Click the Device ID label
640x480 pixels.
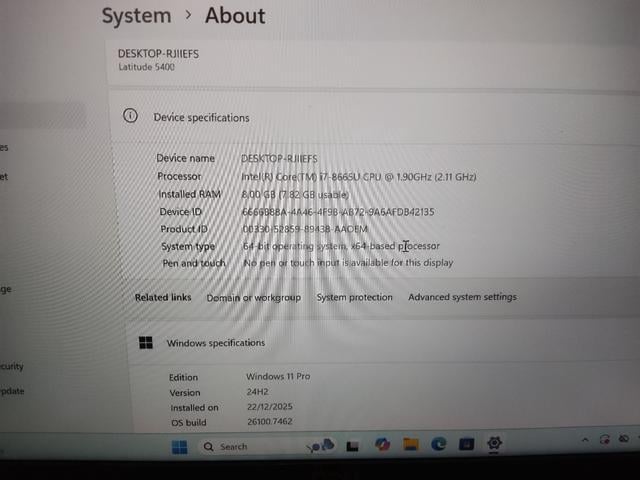tap(180, 211)
